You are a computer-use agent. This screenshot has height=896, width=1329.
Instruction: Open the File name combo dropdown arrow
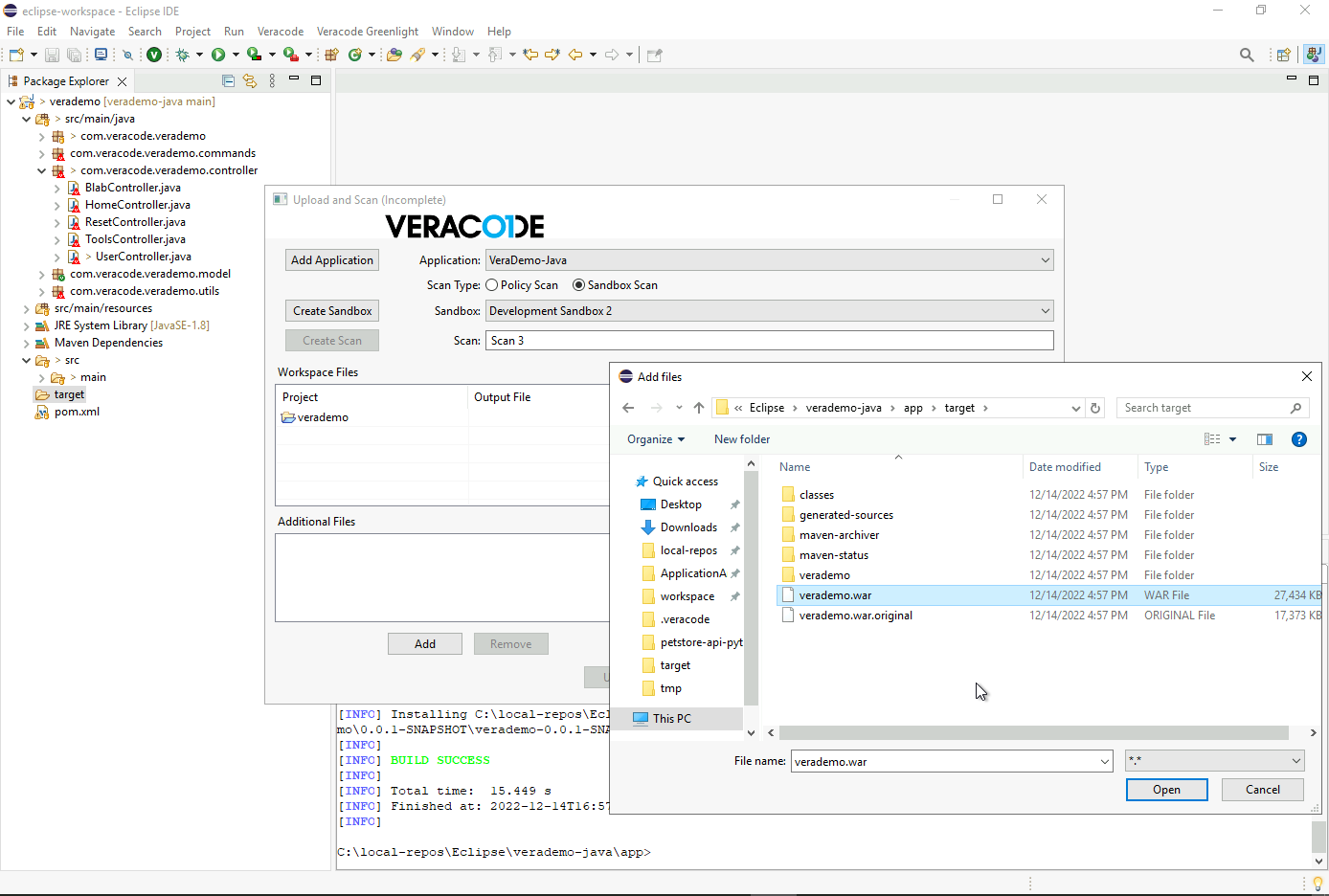[x=1105, y=762]
